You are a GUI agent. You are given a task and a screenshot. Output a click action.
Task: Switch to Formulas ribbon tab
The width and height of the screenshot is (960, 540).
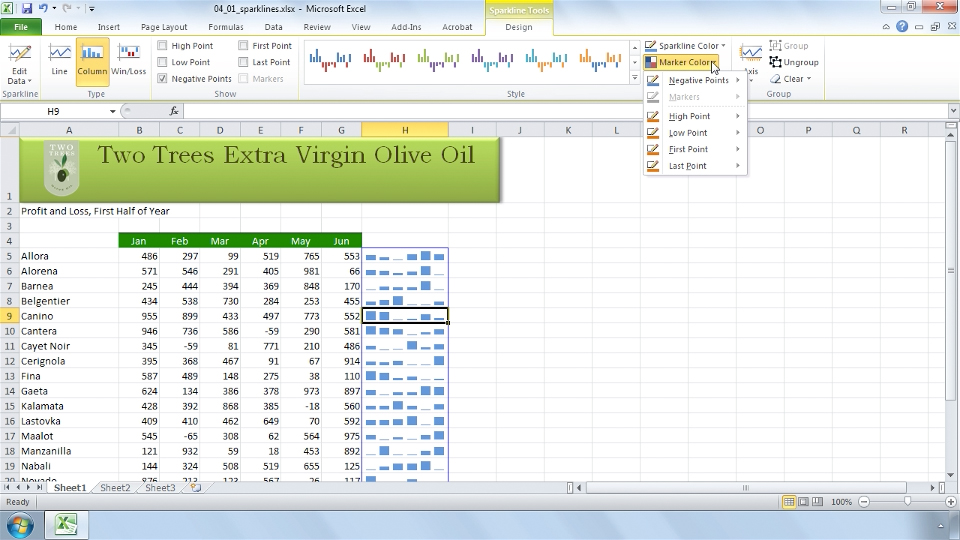point(225,27)
